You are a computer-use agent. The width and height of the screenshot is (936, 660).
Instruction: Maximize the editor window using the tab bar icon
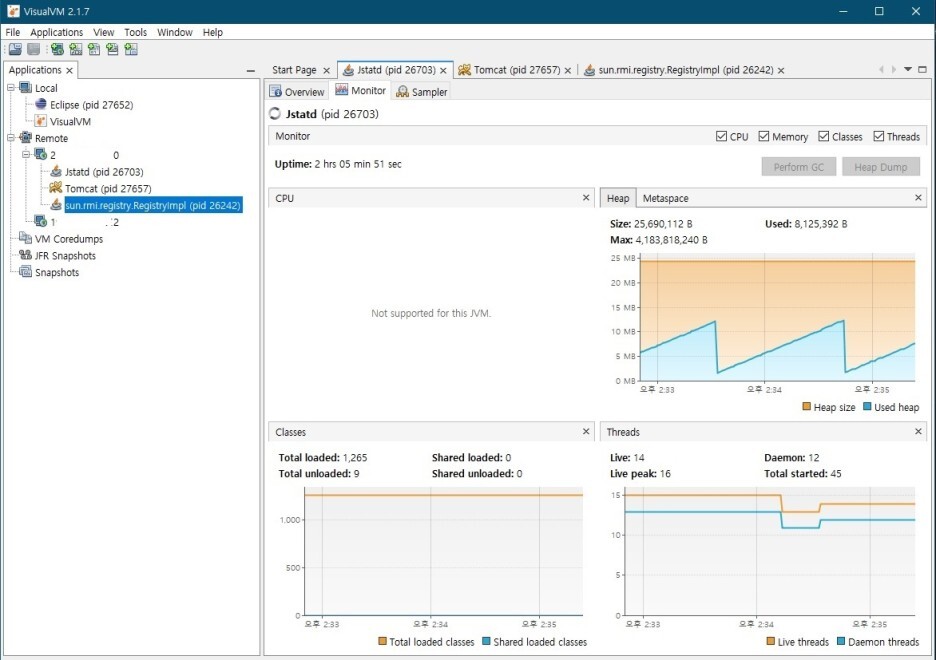tap(922, 69)
